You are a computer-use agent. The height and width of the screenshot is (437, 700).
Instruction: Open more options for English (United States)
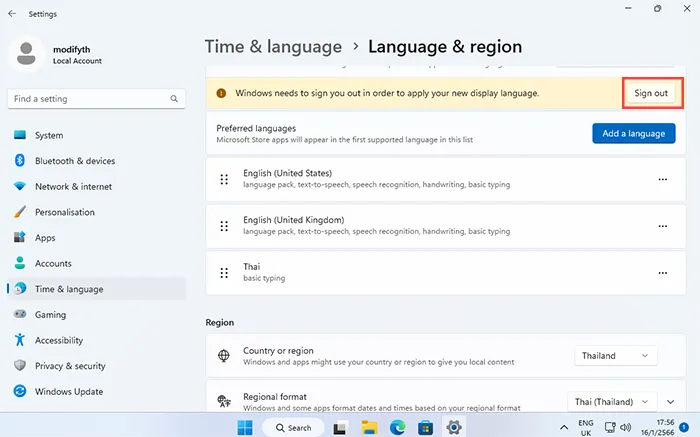pos(663,179)
